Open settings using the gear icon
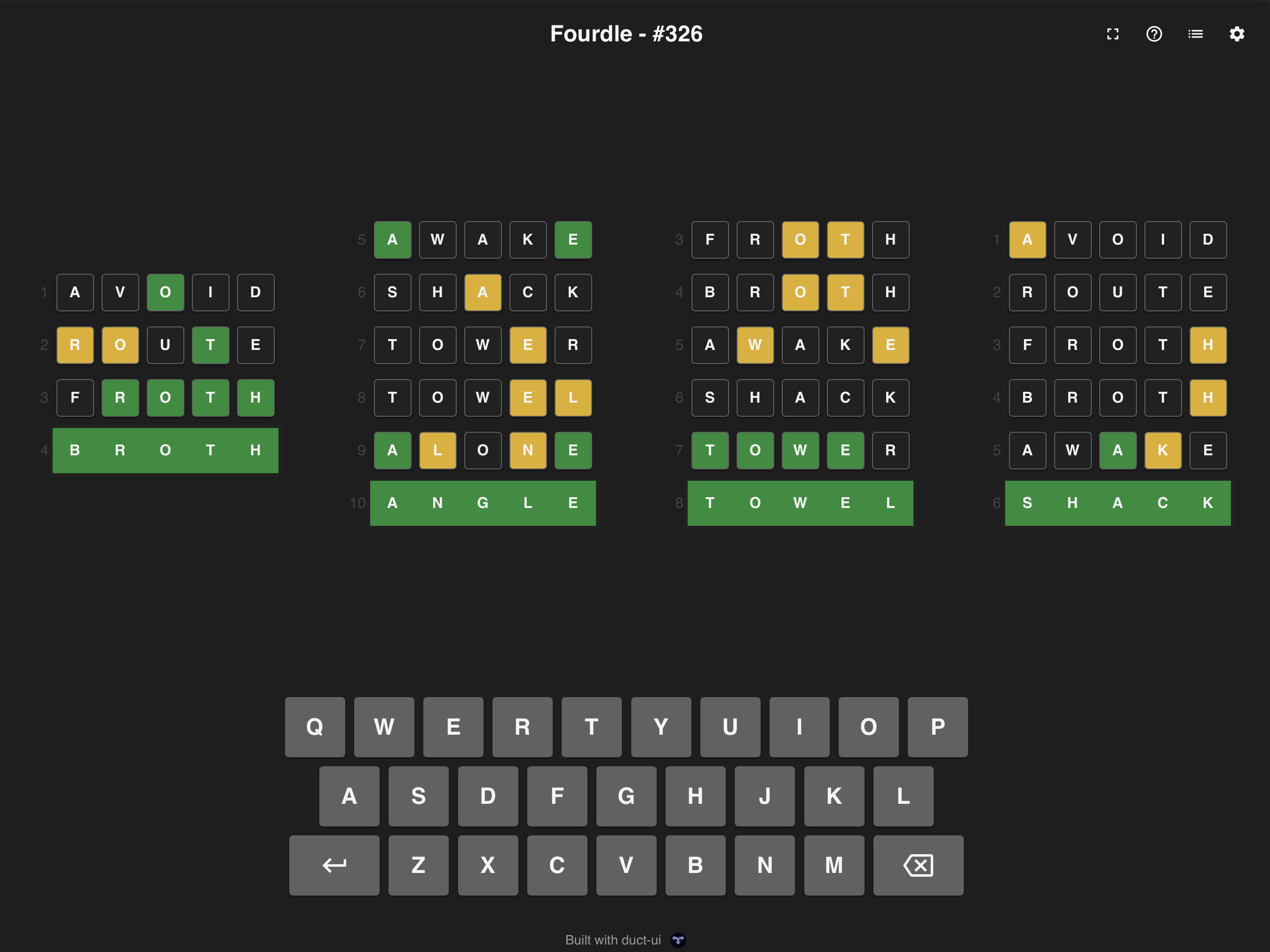Screen dimensions: 1270x952 point(1237,34)
